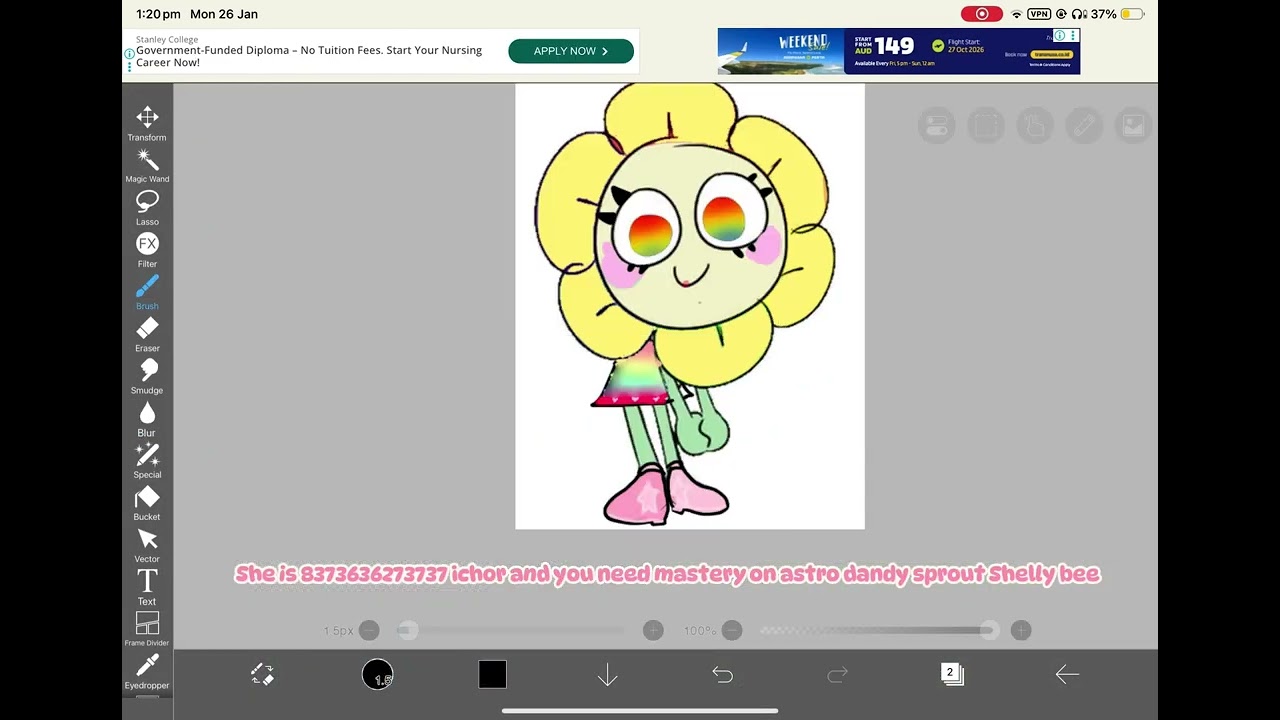
Task: Select the Text tool
Action: (147, 587)
